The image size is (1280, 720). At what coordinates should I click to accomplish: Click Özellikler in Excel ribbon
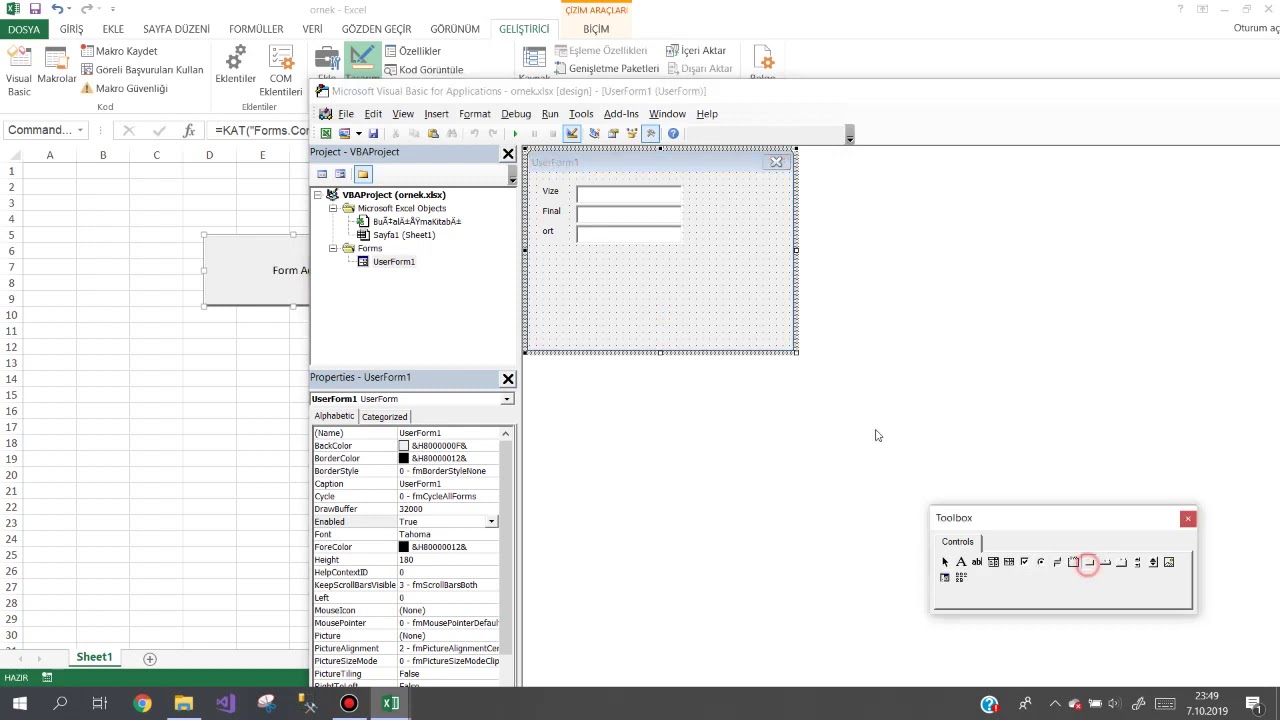(413, 51)
